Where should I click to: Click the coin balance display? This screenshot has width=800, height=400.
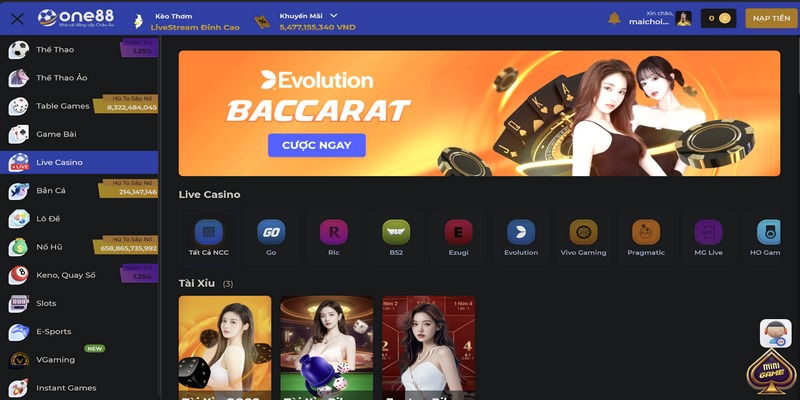coord(718,18)
